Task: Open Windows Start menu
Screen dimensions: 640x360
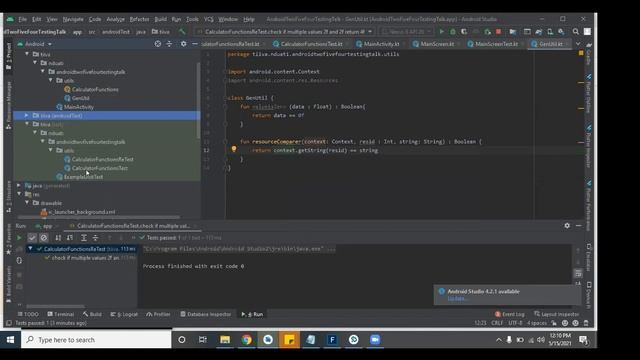Action: pyautogui.click(x=11, y=340)
